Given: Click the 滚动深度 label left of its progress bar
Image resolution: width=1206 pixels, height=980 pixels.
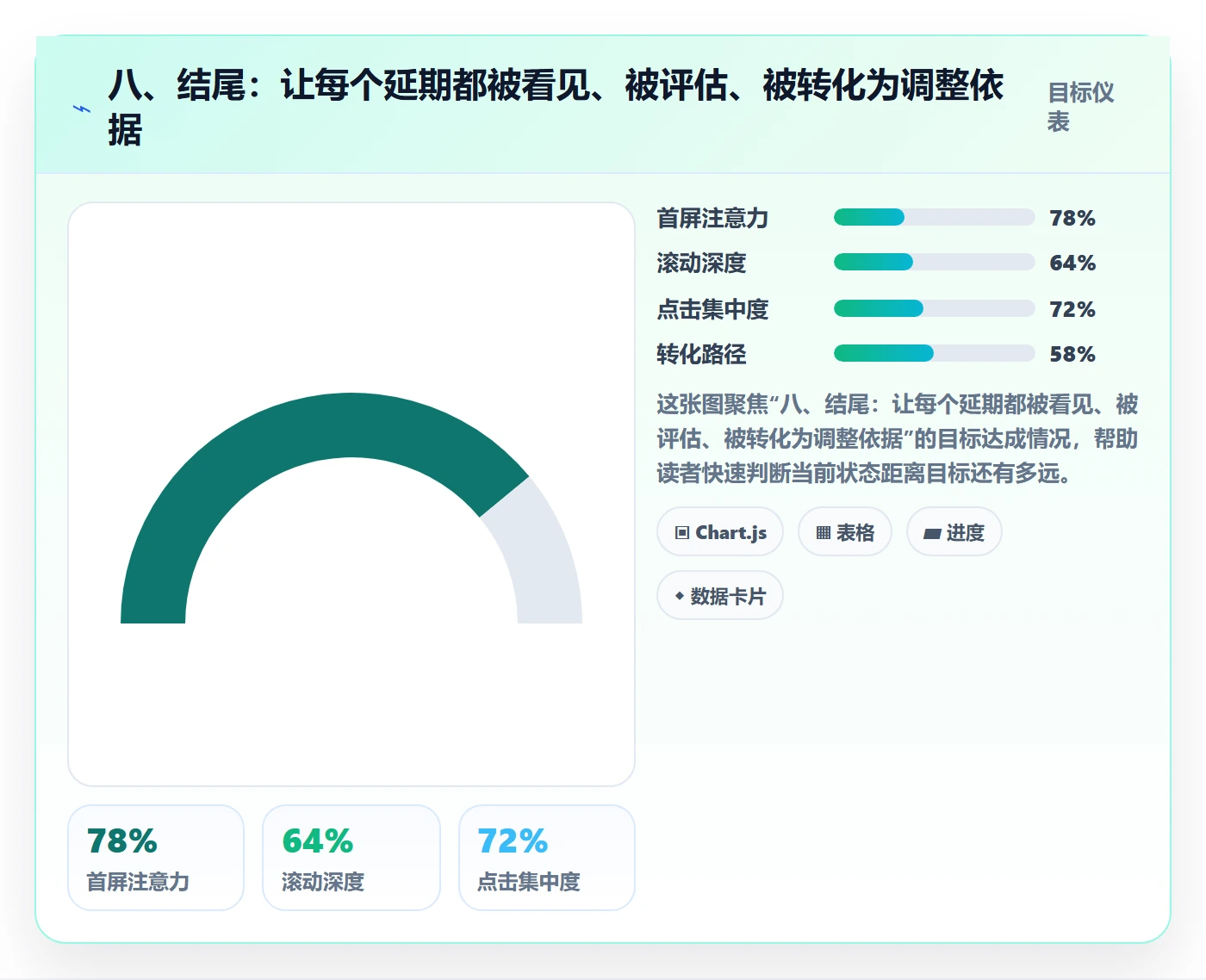Looking at the screenshot, I should 701,263.
